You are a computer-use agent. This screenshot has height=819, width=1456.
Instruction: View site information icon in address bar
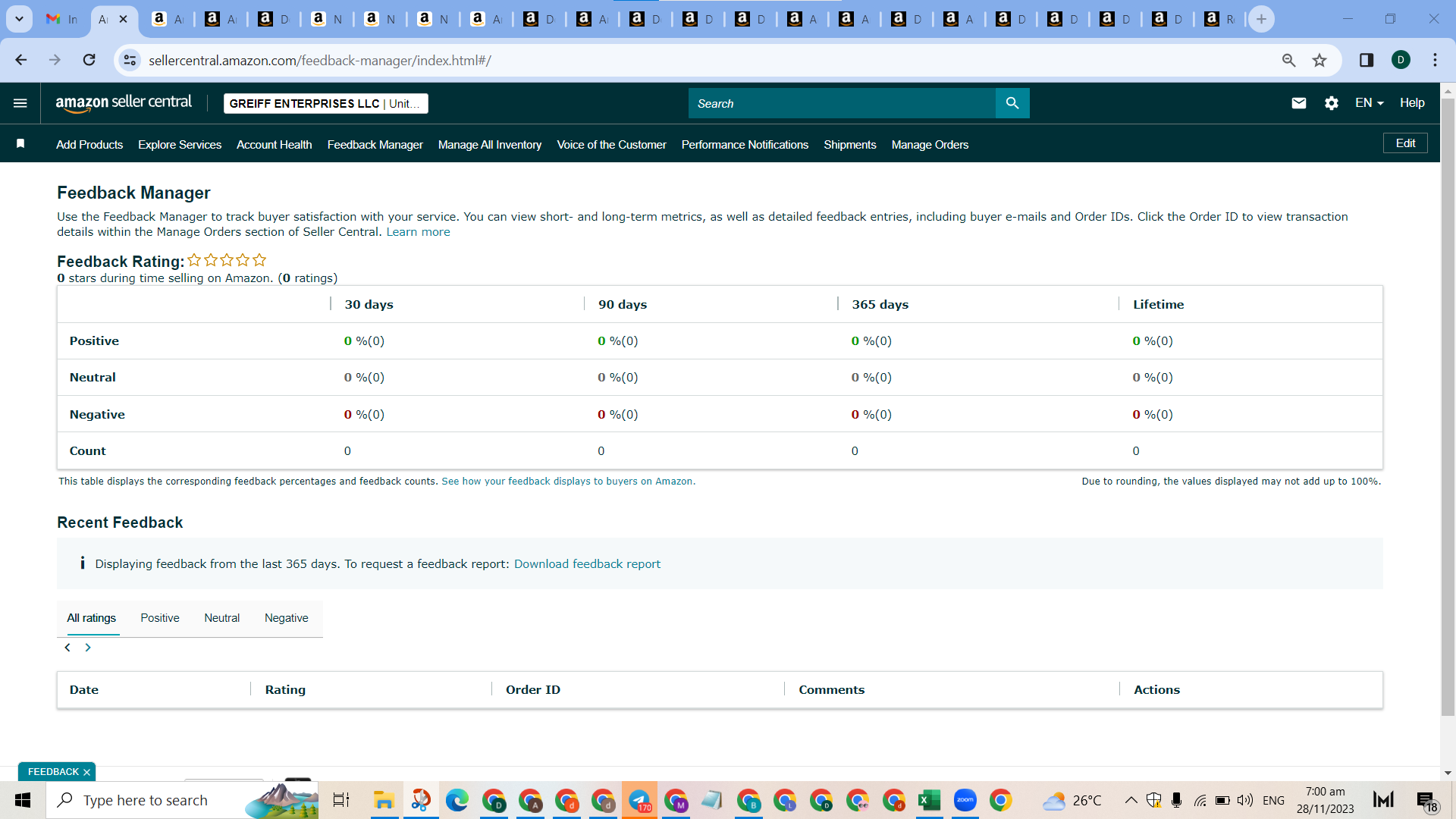[x=130, y=60]
